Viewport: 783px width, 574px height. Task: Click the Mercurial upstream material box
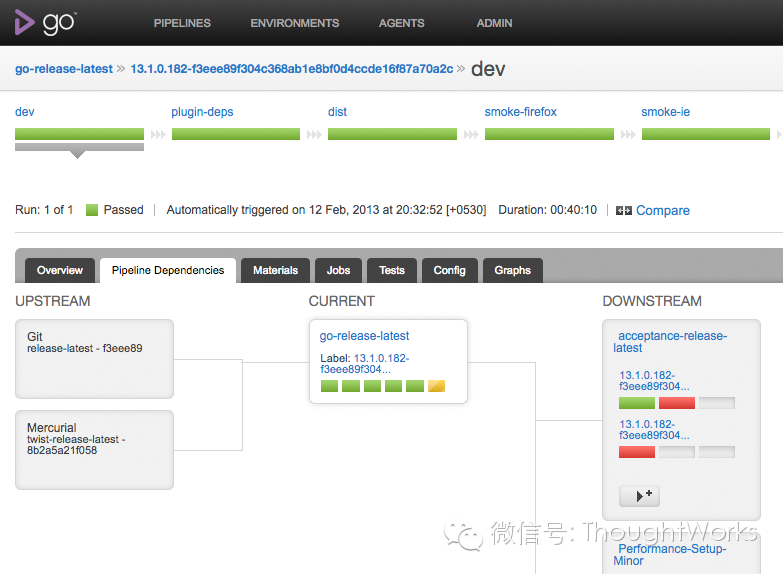[94, 450]
